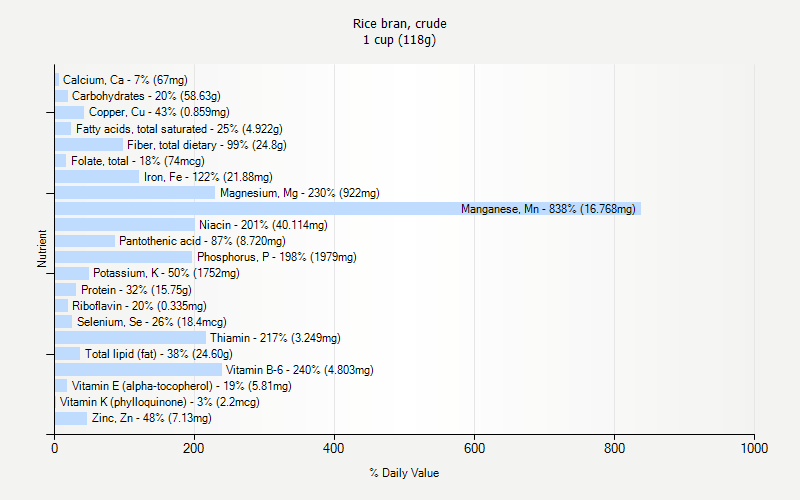Click the chart title 'Rice bran, crude'
The width and height of the screenshot is (800, 500).
[x=399, y=23]
